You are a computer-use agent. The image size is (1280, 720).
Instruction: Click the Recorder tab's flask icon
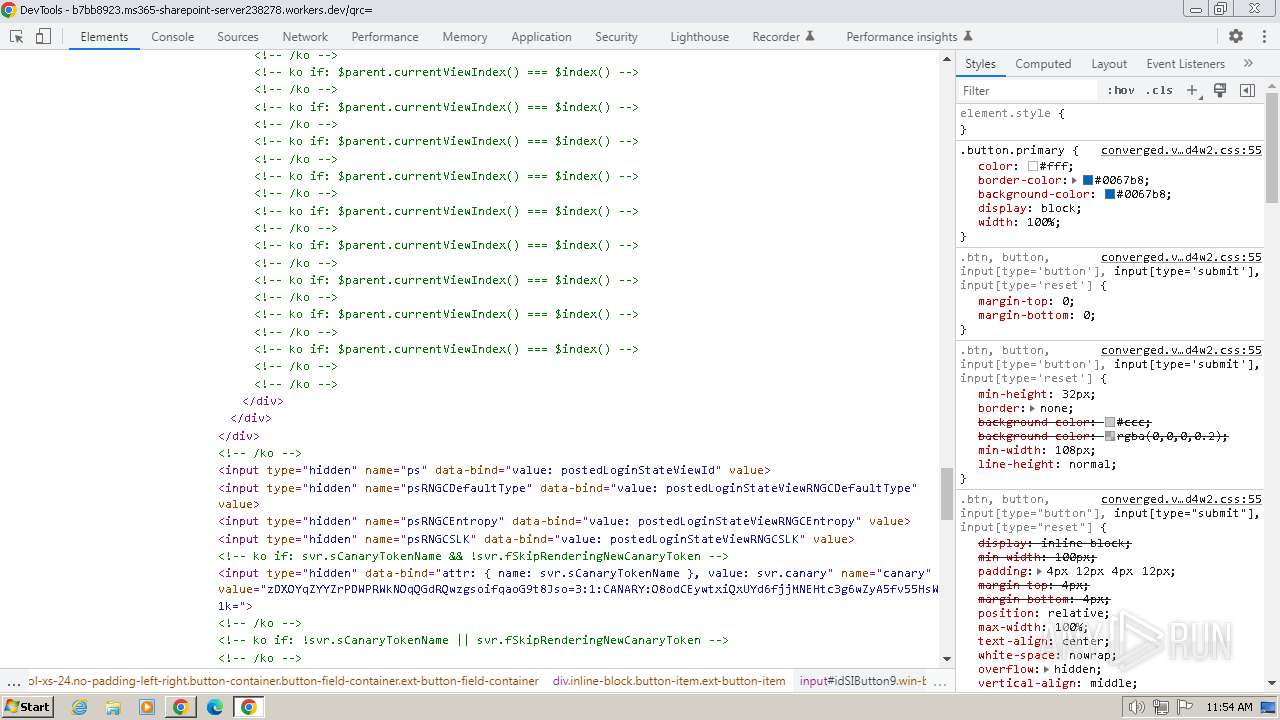[810, 36]
